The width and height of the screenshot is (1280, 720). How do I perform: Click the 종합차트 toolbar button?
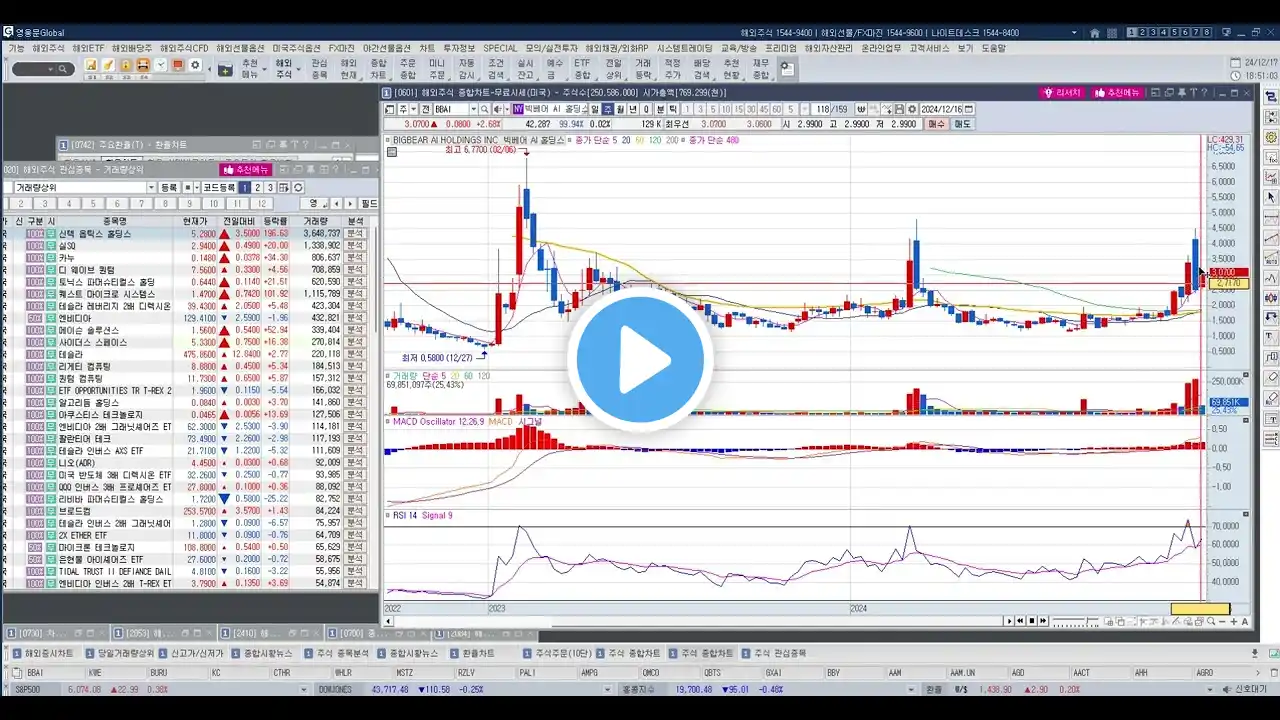point(378,68)
